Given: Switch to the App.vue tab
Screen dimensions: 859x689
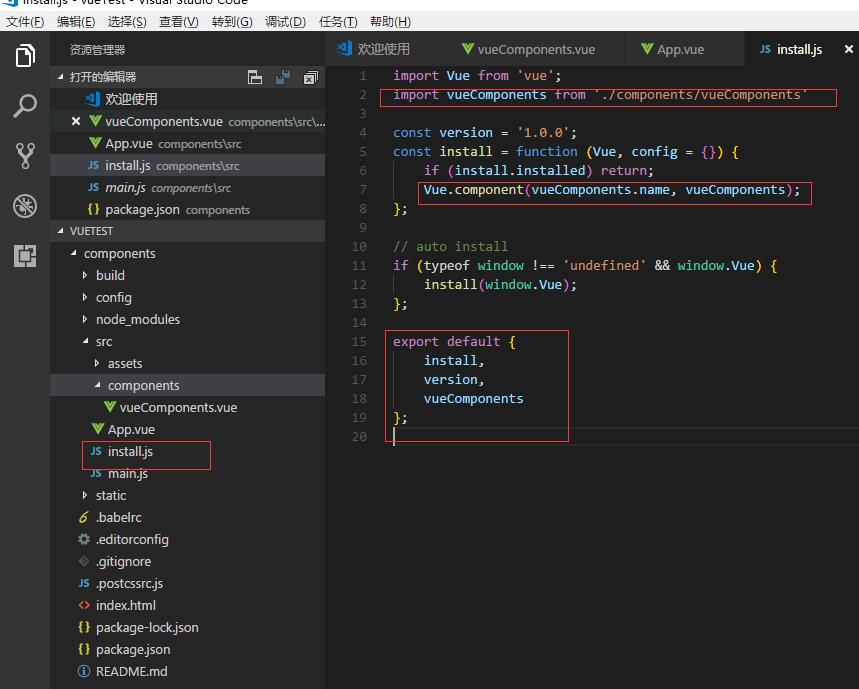Looking at the screenshot, I should click(x=680, y=49).
